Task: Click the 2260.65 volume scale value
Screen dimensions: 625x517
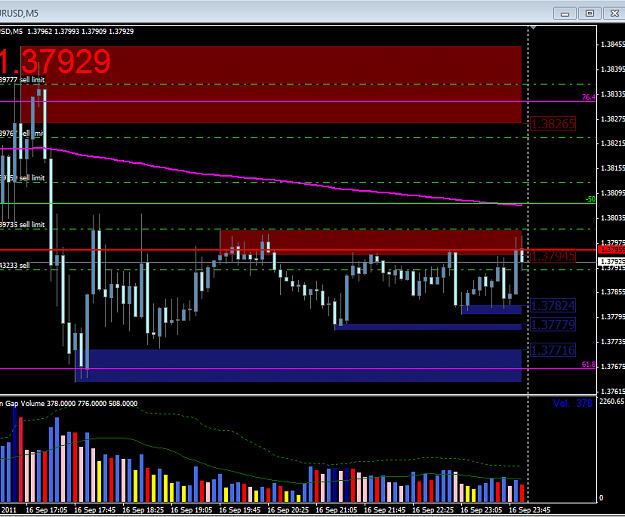Action: 612,401
